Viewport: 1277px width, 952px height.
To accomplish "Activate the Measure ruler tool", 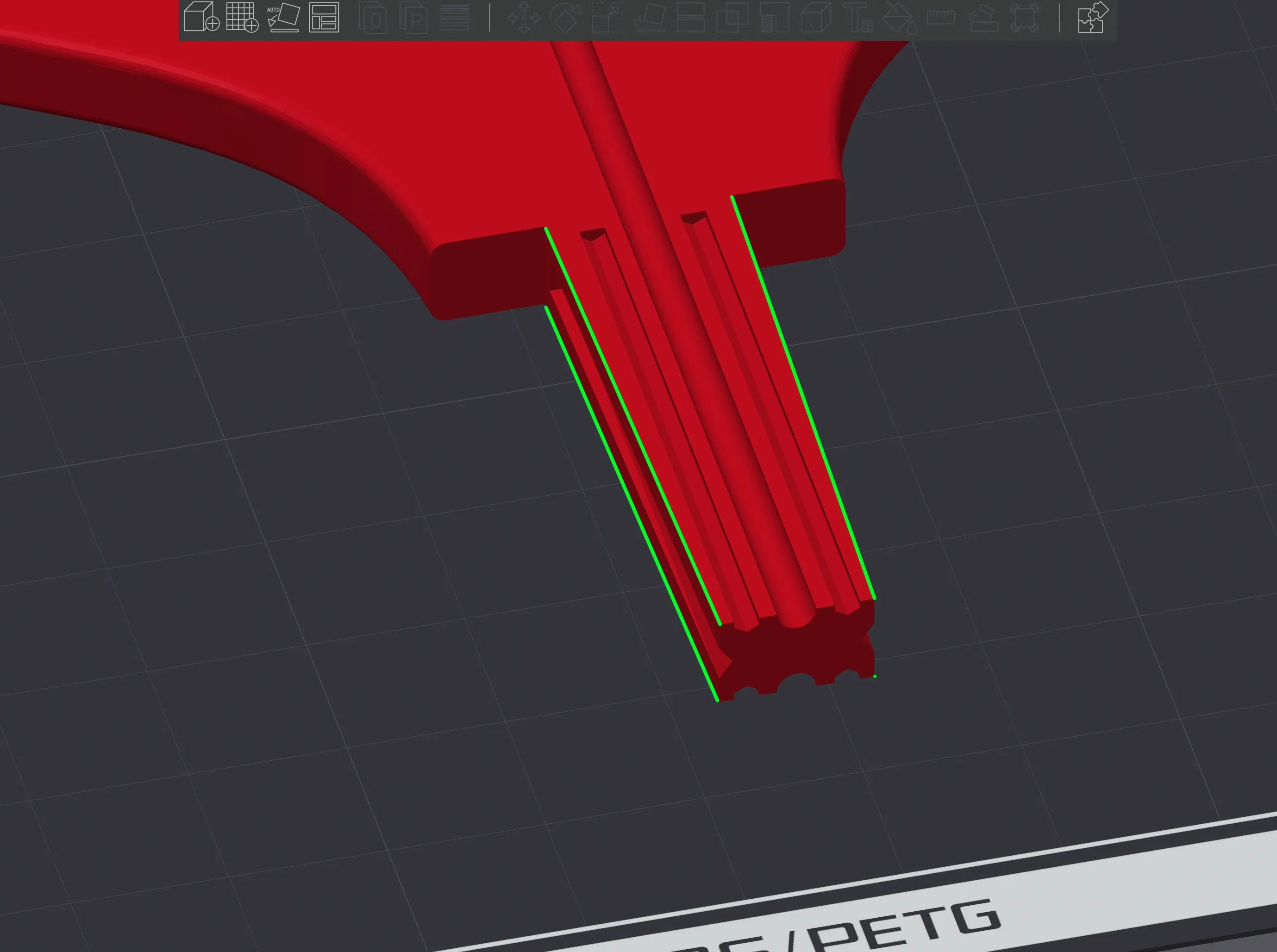I will 941,18.
